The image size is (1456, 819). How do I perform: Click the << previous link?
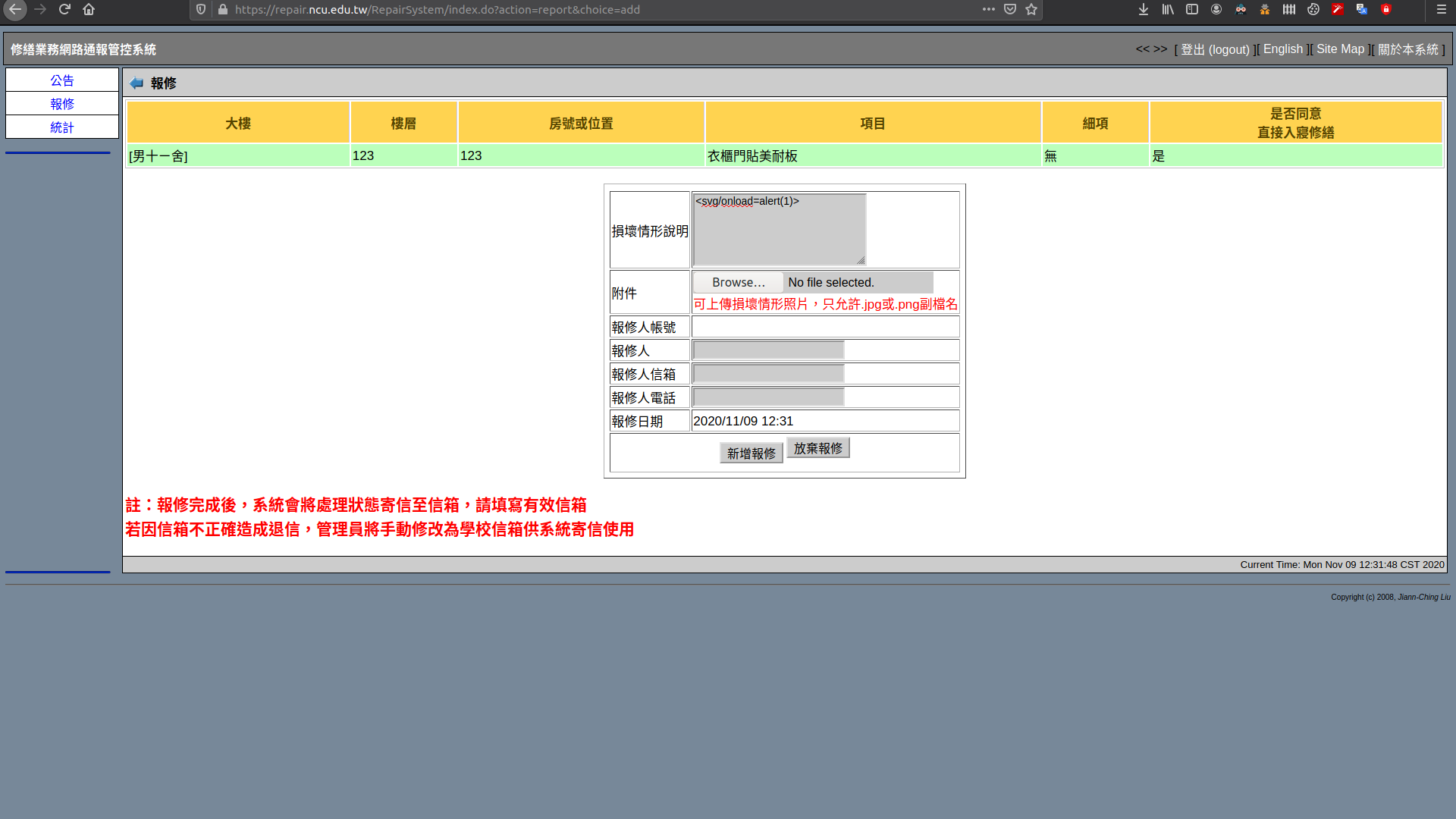pos(1142,49)
